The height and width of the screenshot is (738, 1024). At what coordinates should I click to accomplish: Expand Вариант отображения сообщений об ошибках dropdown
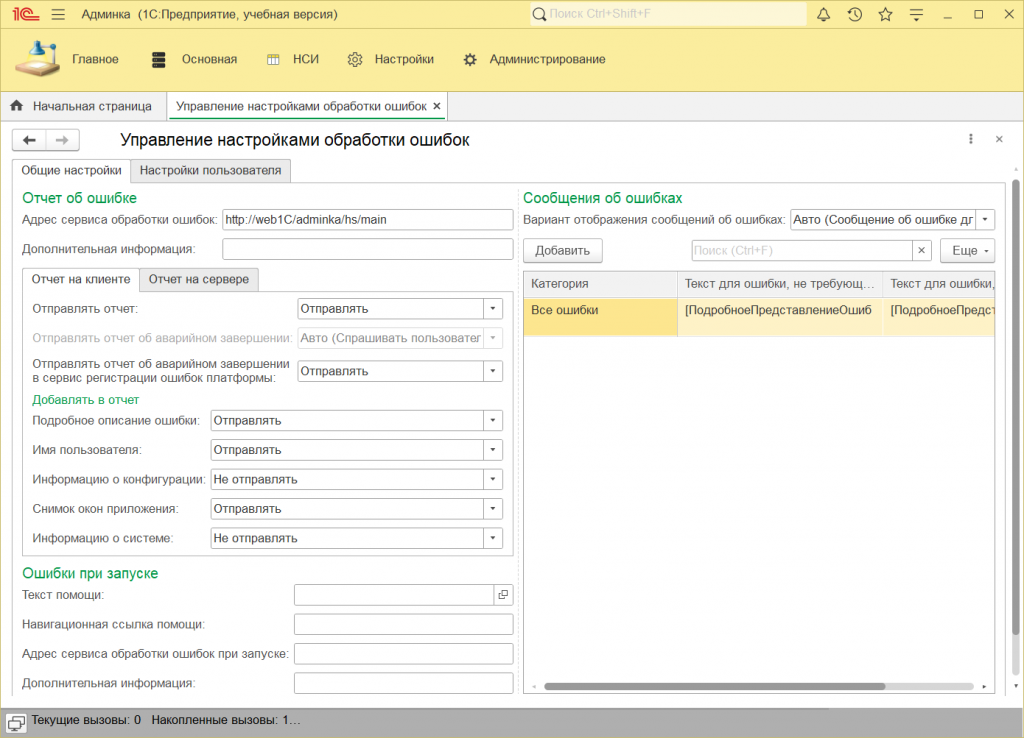[985, 220]
